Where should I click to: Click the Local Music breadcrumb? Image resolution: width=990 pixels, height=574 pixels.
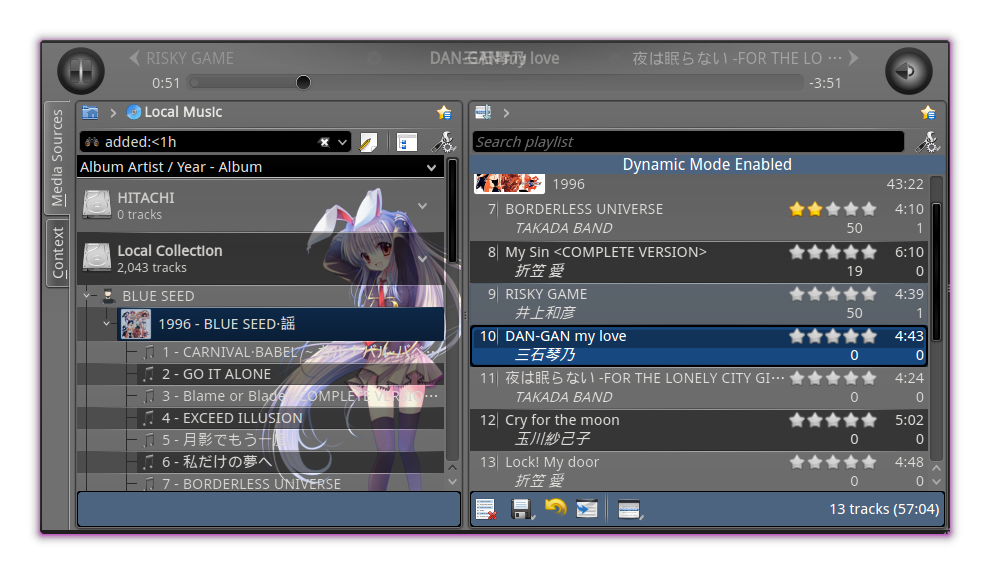(175, 112)
